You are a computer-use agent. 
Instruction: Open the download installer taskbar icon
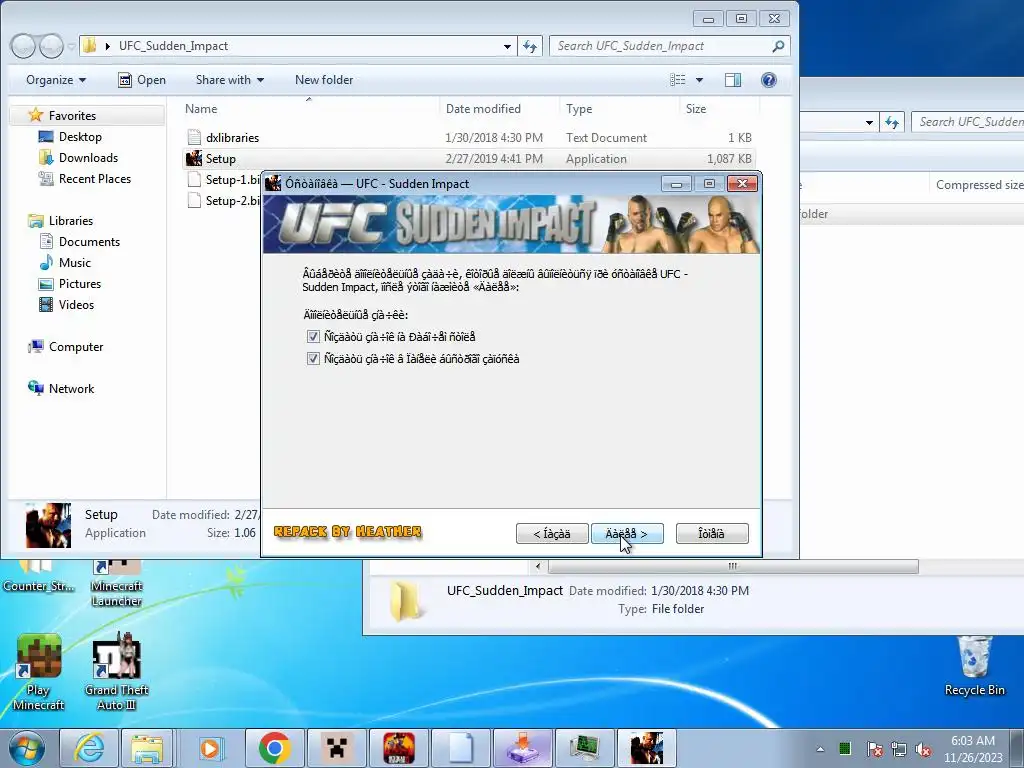point(522,748)
